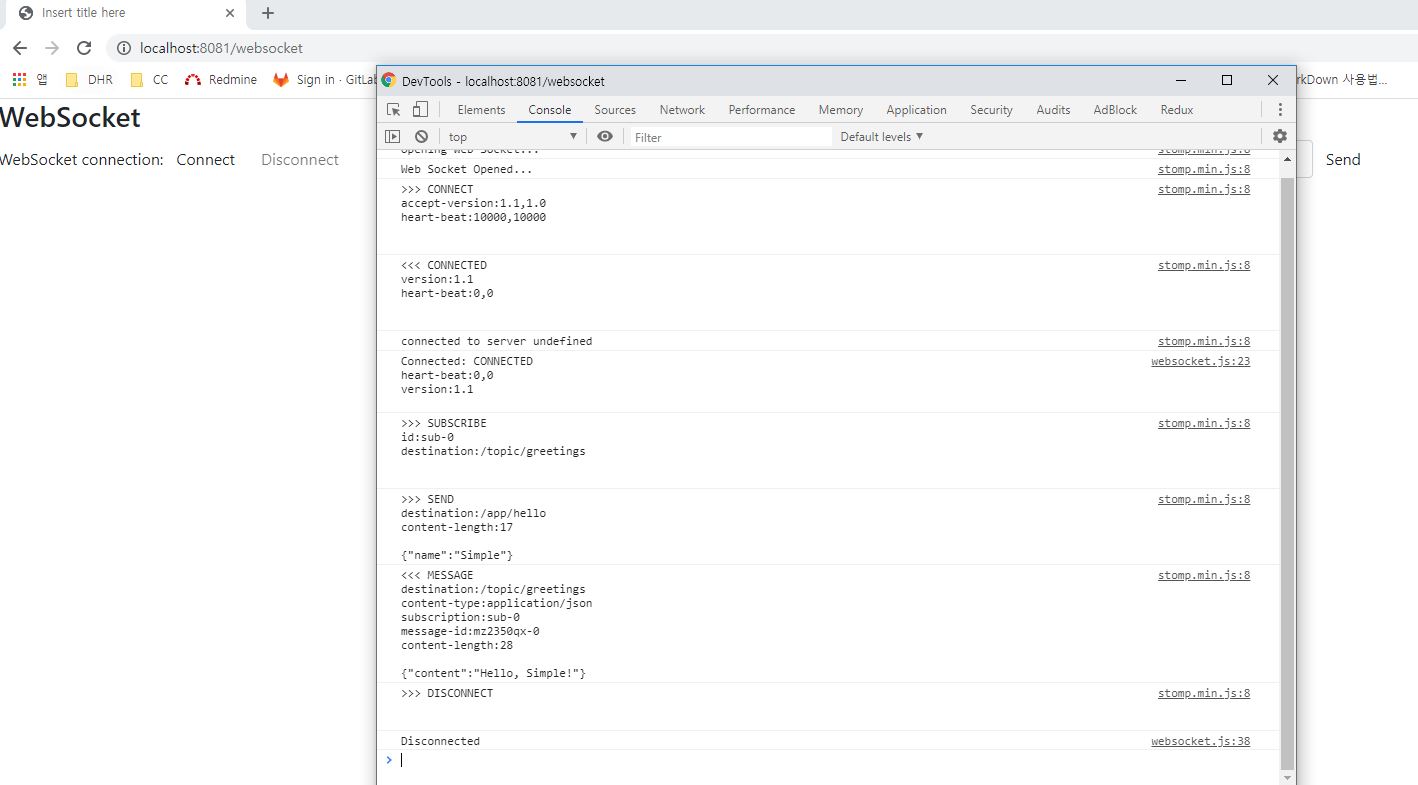Image resolution: width=1418 pixels, height=785 pixels.
Task: Click the Disconnect button on the page
Action: pyautogui.click(x=300, y=160)
